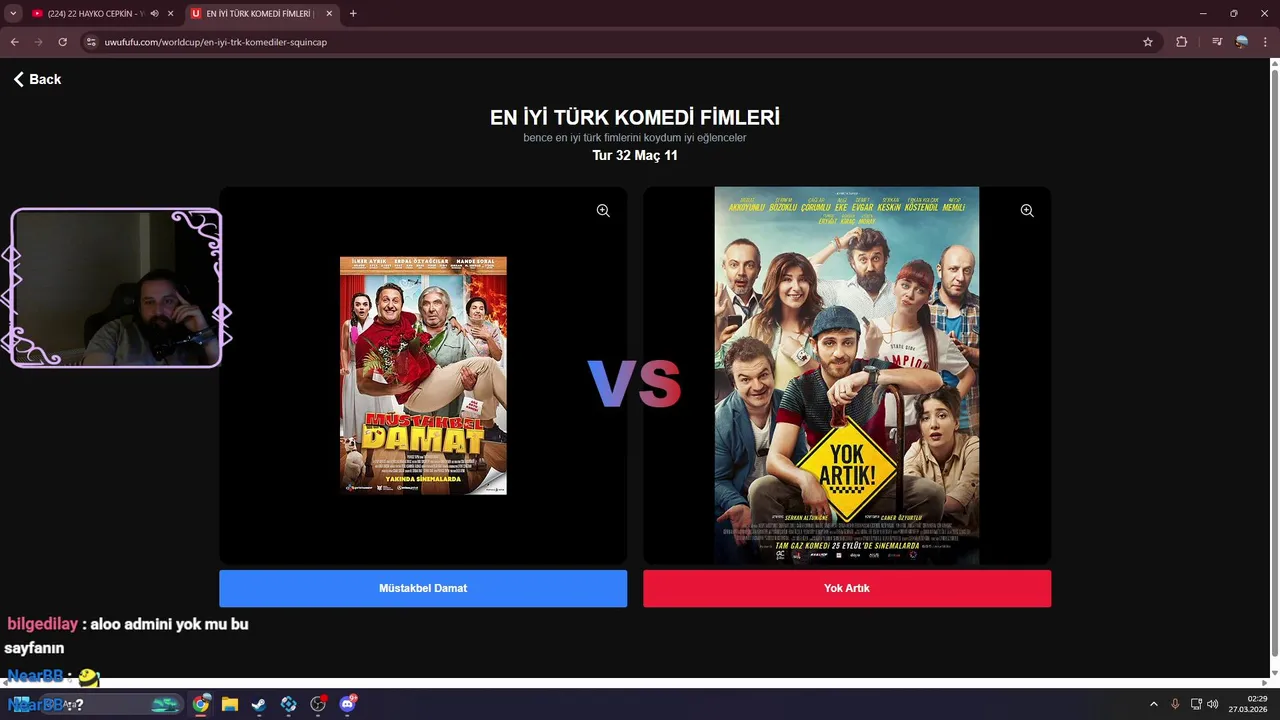View site information icon in address bar
The height and width of the screenshot is (720, 1280).
(91, 42)
